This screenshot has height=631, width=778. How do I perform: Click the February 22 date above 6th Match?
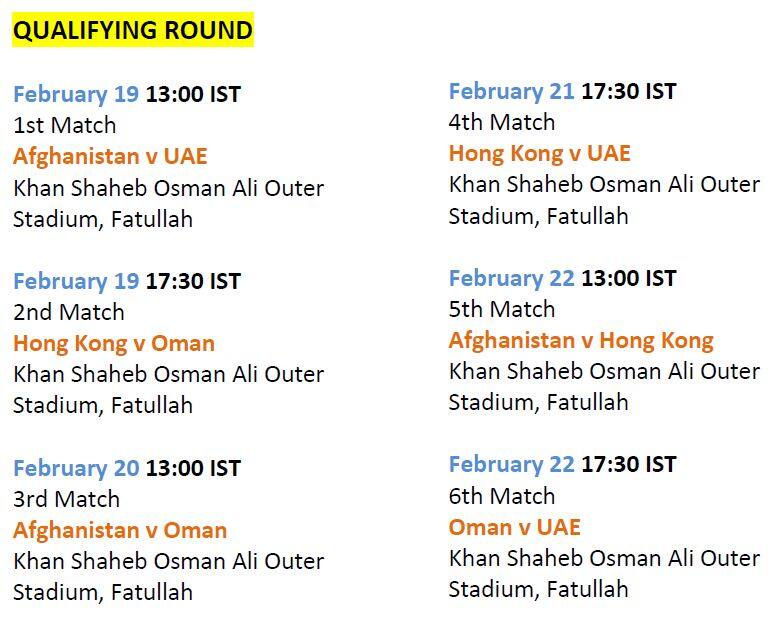coord(512,465)
